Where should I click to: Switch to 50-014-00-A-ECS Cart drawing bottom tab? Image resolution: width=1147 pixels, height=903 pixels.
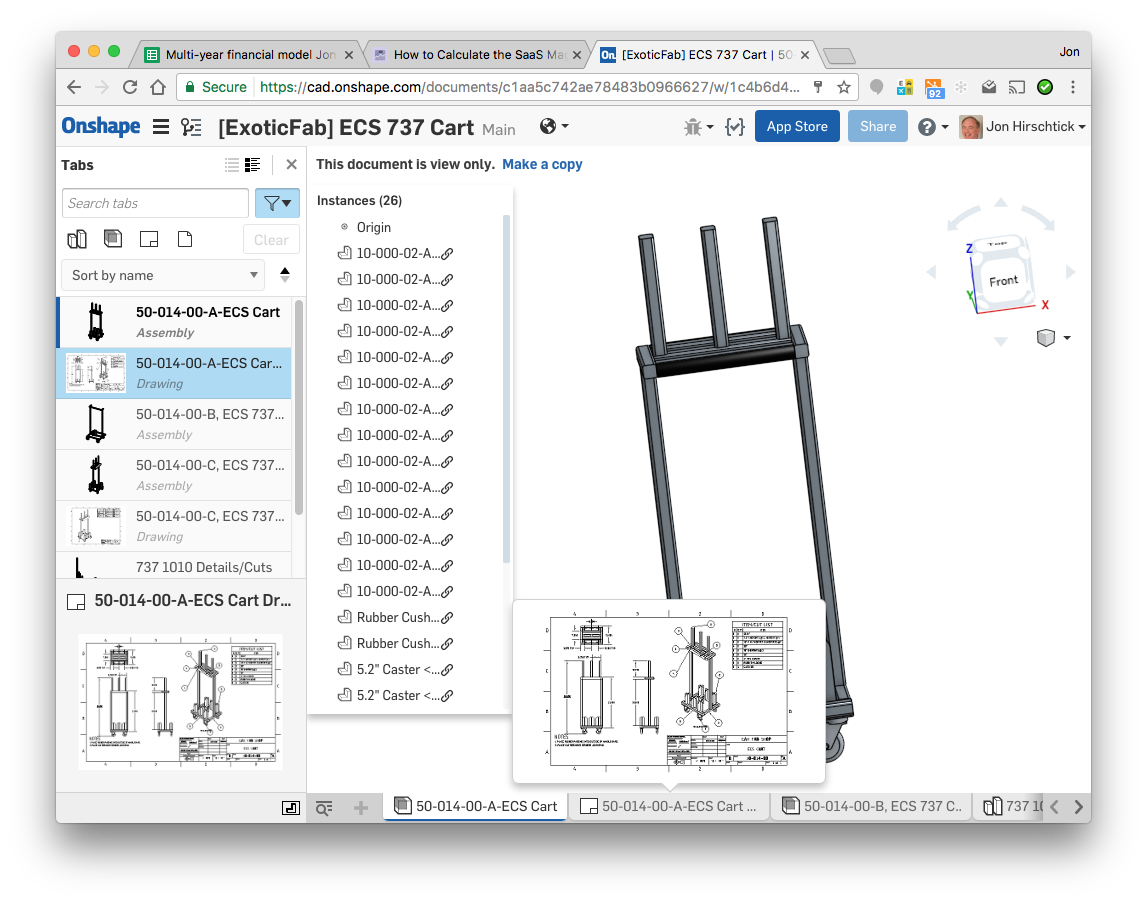click(x=669, y=806)
